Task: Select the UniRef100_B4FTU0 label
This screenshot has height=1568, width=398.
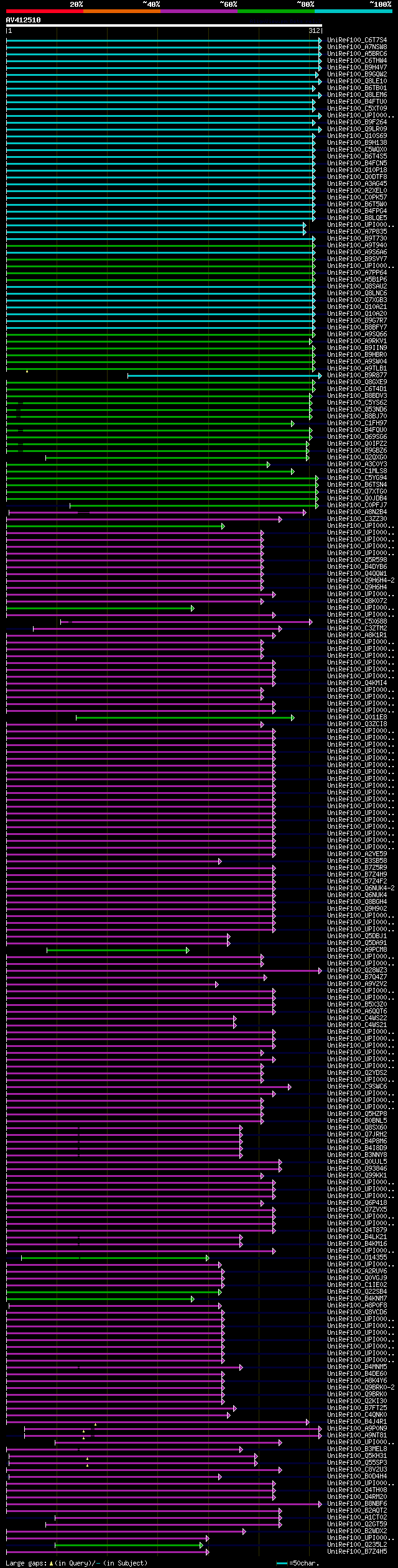Action: click(357, 102)
